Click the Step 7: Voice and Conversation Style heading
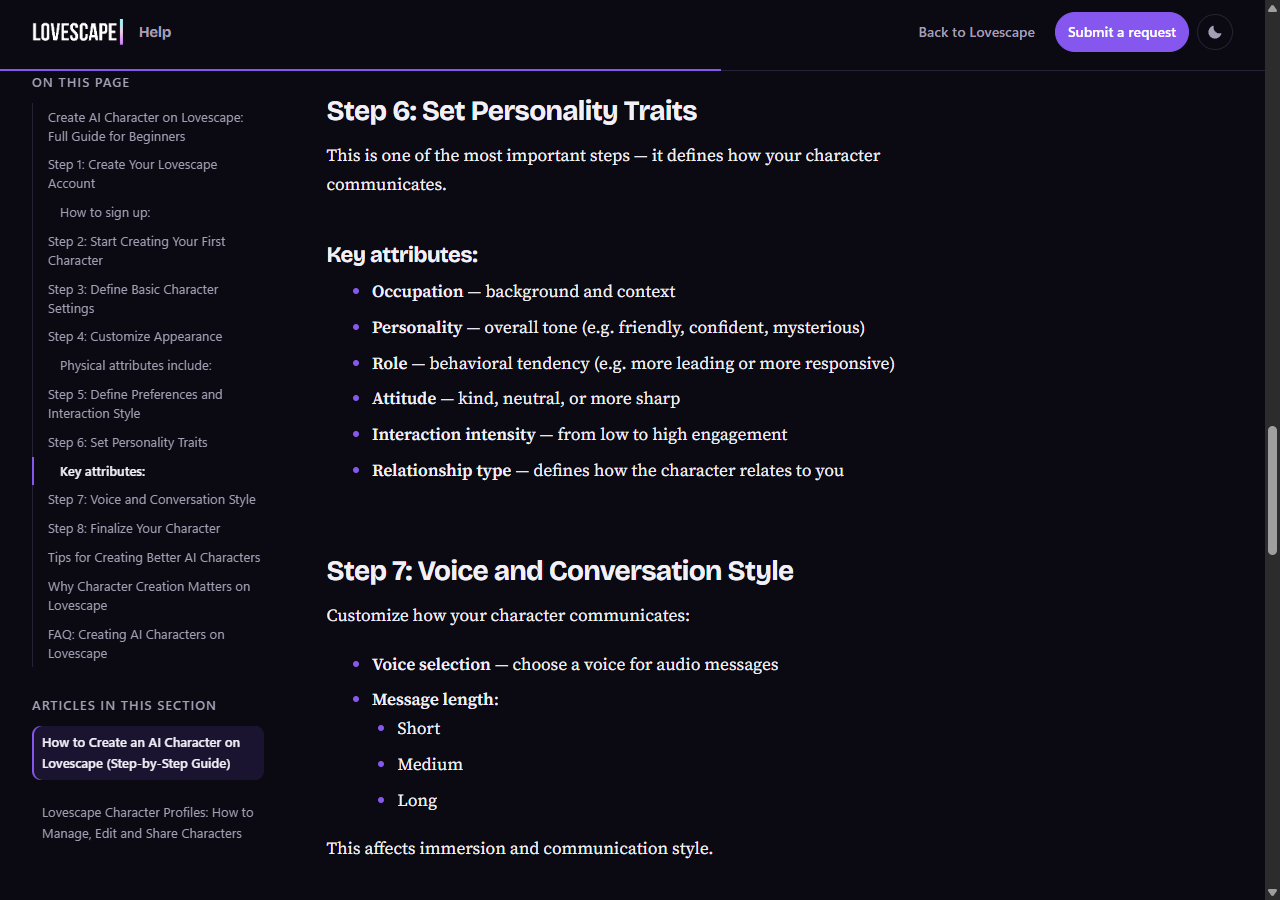 click(x=560, y=571)
